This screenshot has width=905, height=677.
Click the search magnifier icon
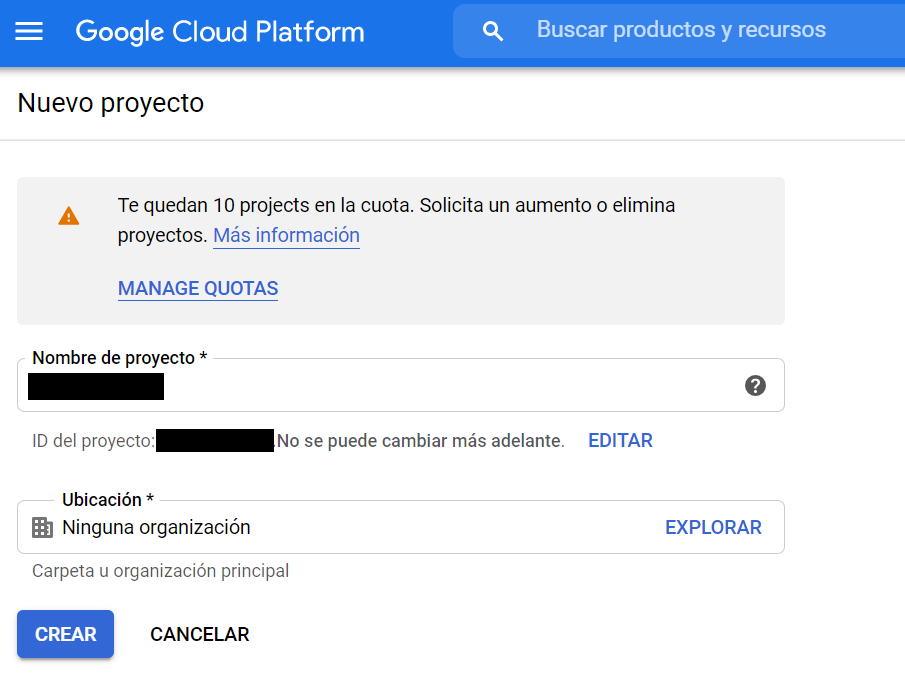tap(492, 31)
